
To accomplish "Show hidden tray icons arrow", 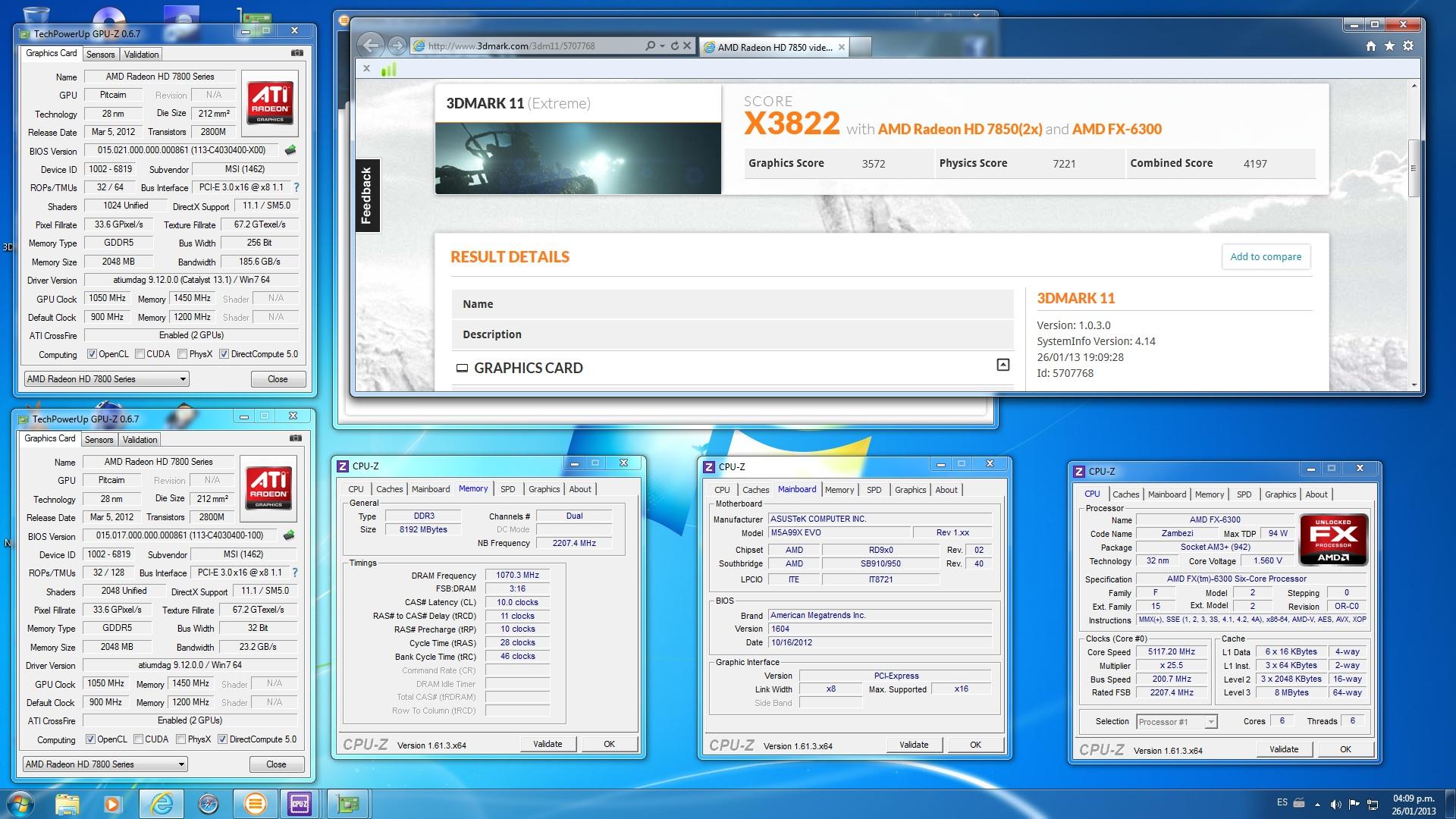I will pos(1317,804).
